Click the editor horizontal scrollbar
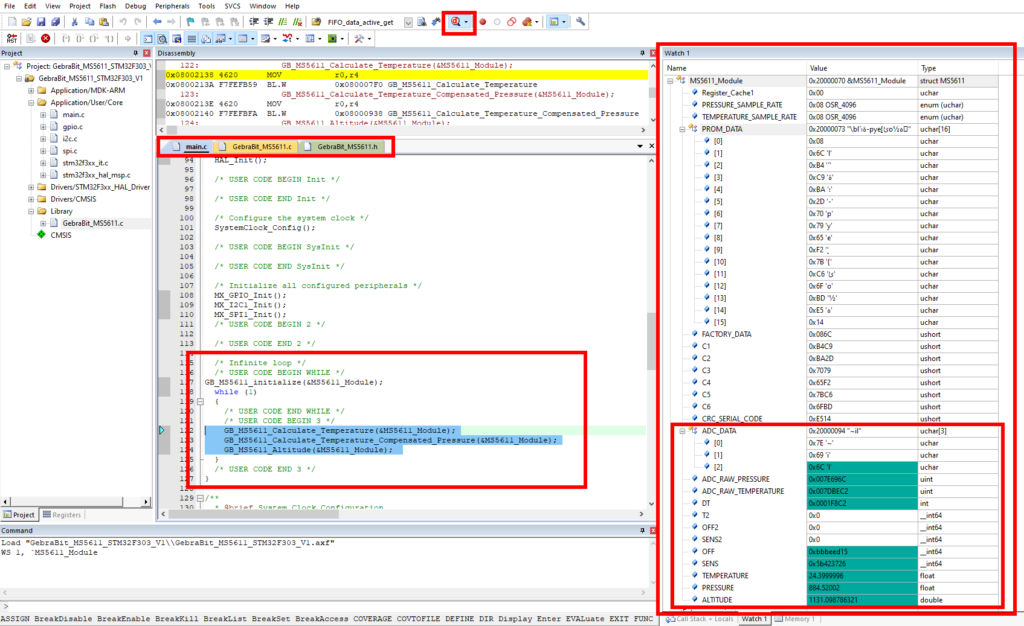The width and height of the screenshot is (1024, 626). pos(403,514)
